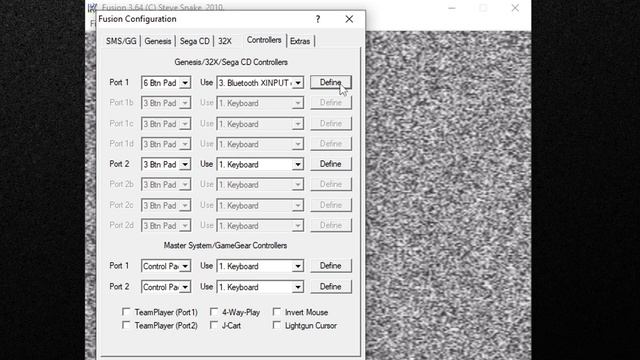Switch to the Genesis tab

(x=158, y=41)
